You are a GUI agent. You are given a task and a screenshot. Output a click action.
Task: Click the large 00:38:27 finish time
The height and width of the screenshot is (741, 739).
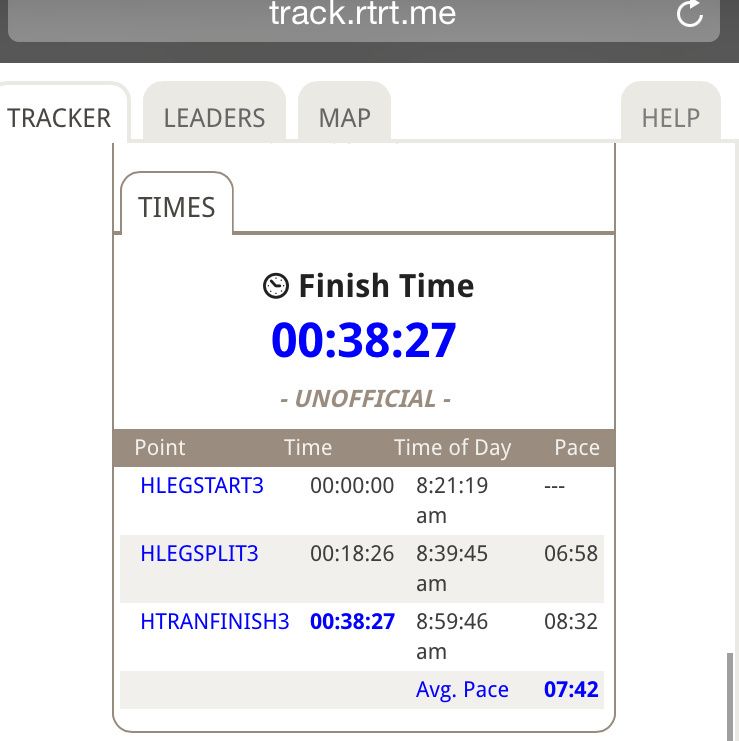[x=363, y=341]
